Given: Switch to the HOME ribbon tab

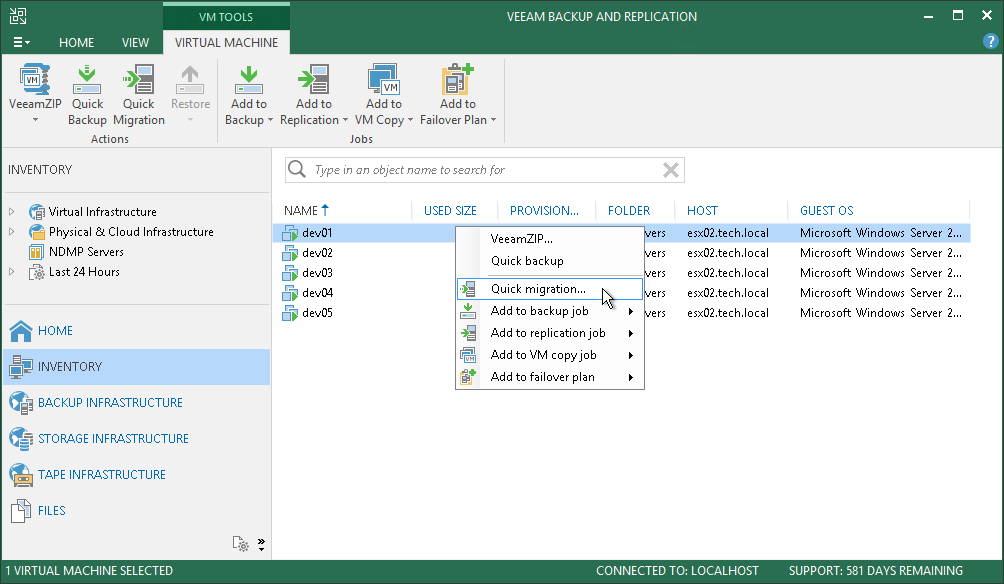Looking at the screenshot, I should pyautogui.click(x=76, y=42).
